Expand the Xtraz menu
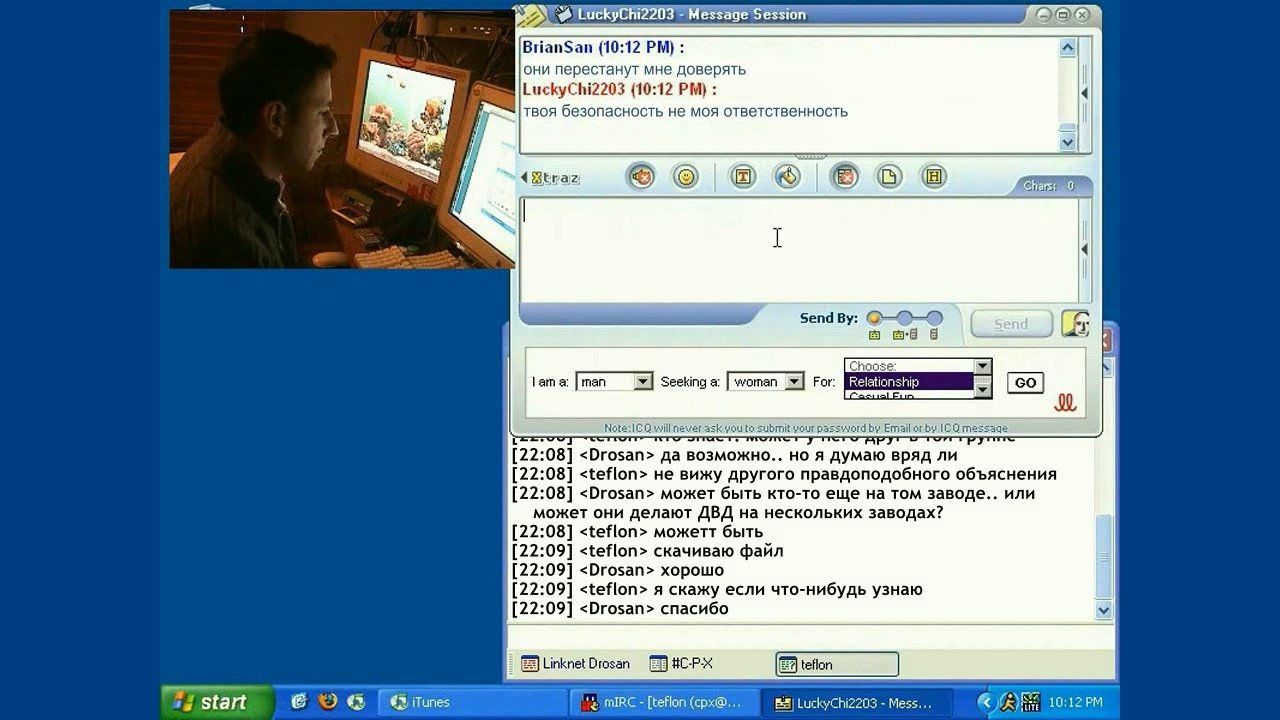The image size is (1280, 720). [550, 178]
